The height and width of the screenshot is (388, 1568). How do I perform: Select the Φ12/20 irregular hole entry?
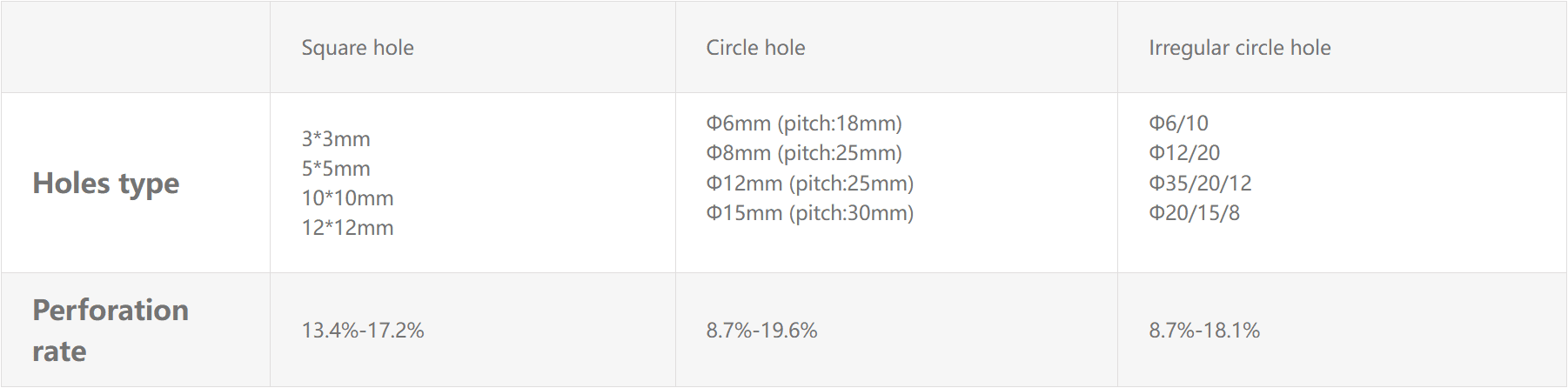coord(1184,153)
